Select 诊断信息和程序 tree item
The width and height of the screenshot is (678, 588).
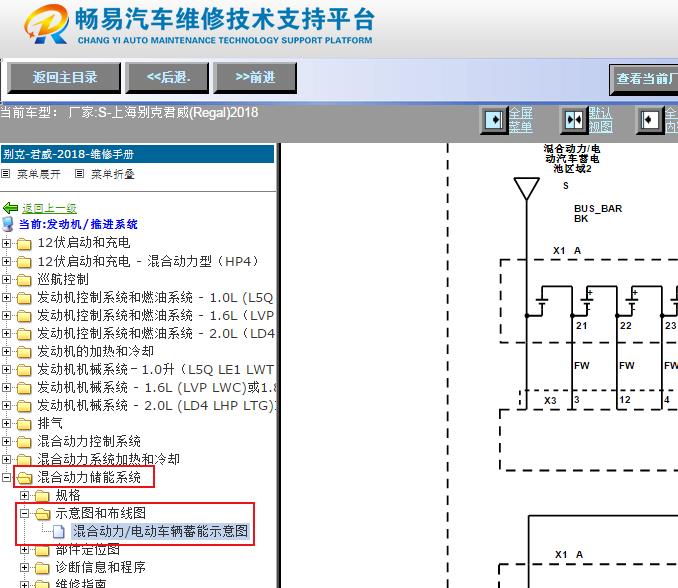coord(101,567)
